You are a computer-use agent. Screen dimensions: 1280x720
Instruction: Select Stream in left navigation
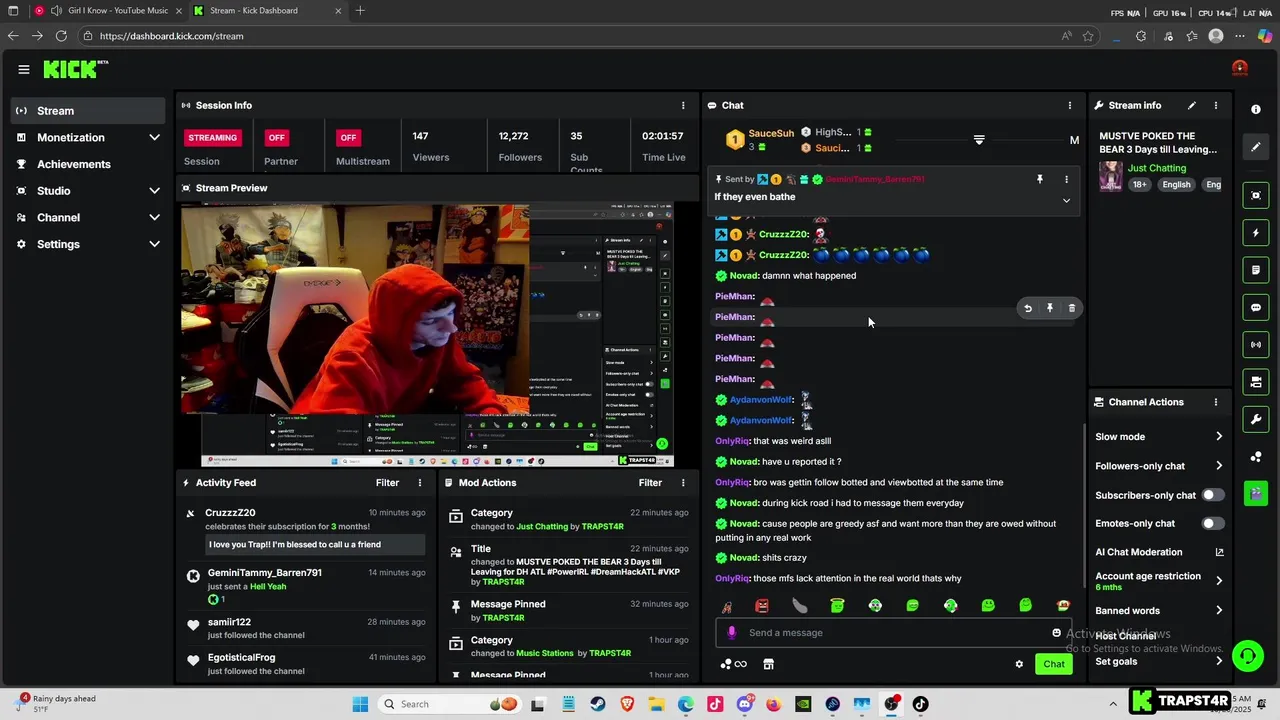[x=88, y=111]
